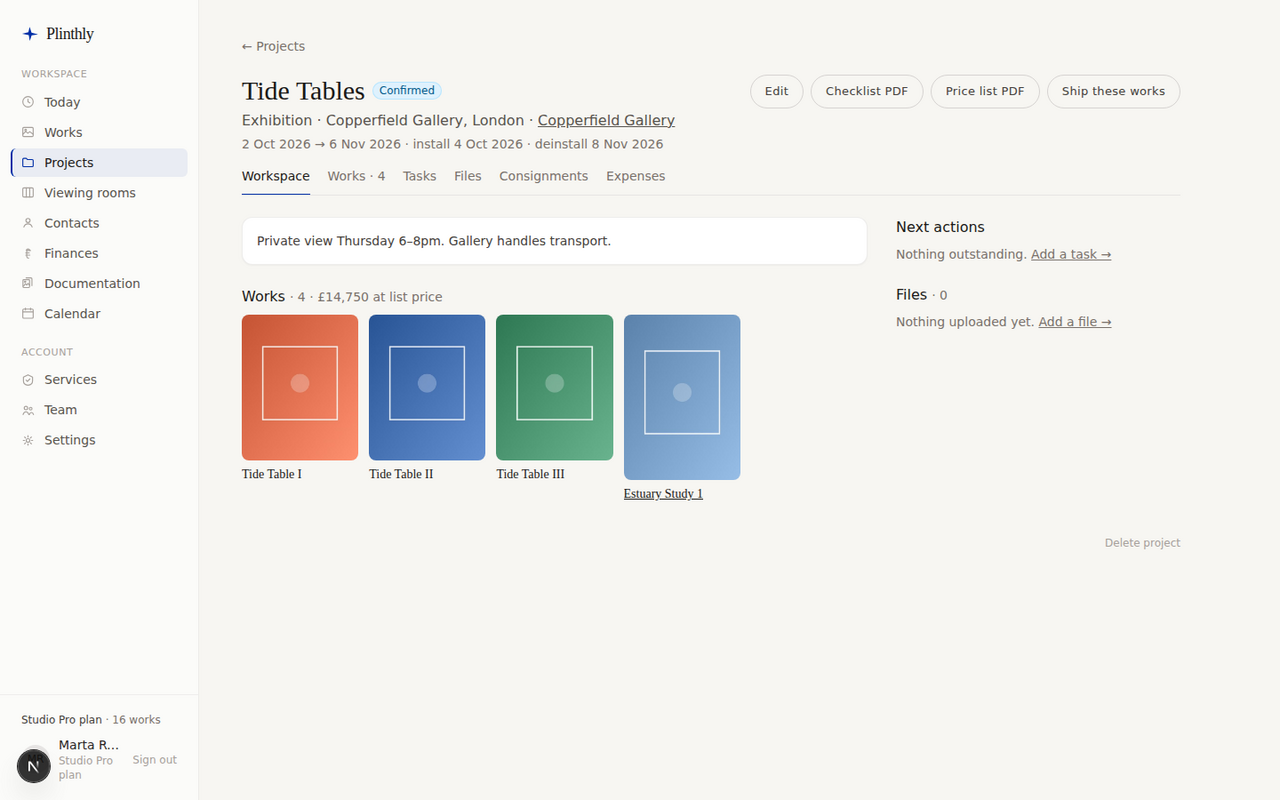Click Add a file link
The height and width of the screenshot is (800, 1280).
1075,322
